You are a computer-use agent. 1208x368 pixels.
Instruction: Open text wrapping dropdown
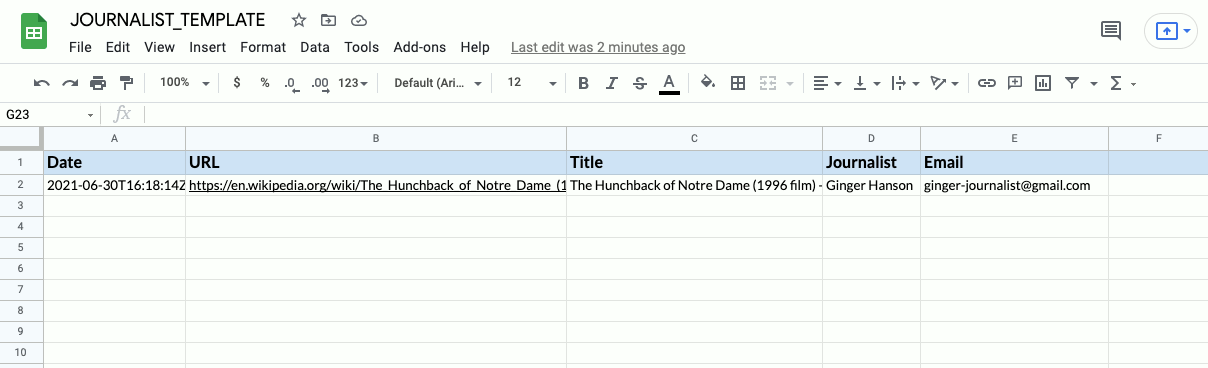904,83
